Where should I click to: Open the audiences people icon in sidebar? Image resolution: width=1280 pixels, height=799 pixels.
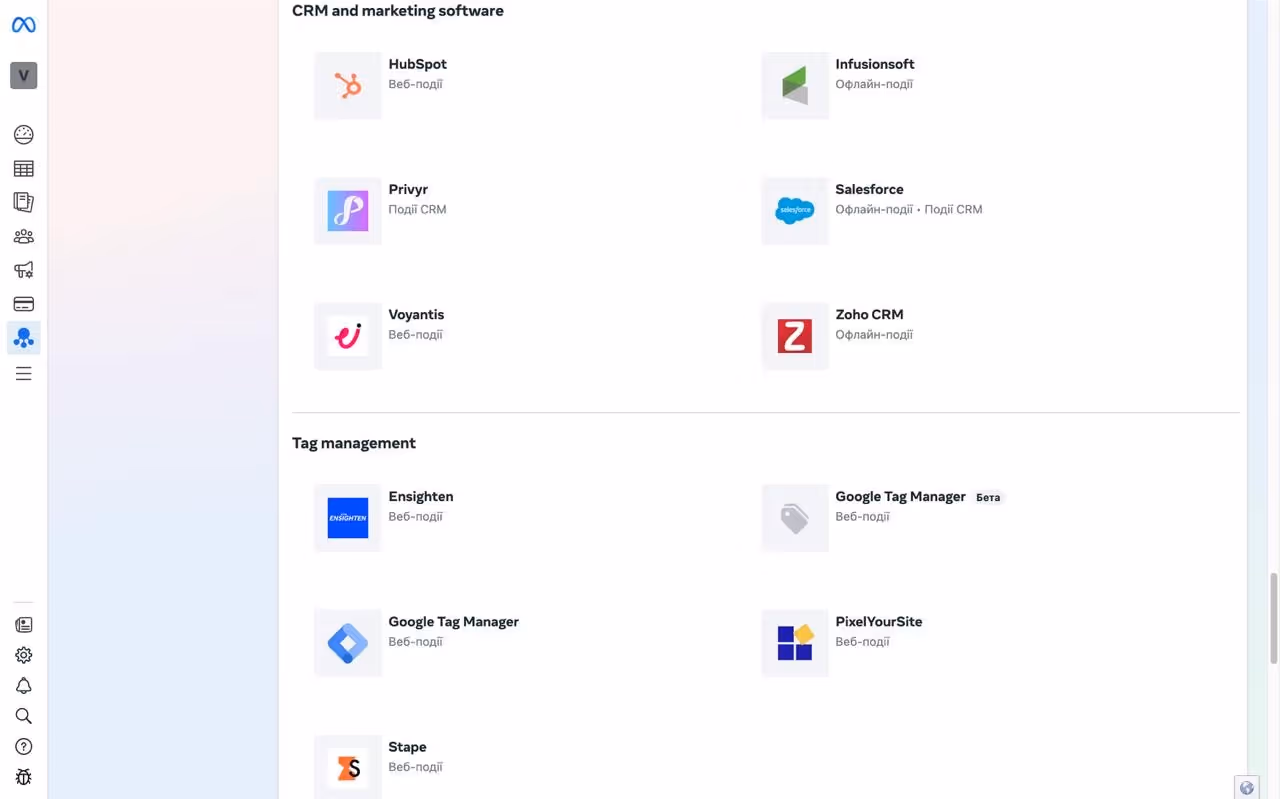tap(24, 237)
